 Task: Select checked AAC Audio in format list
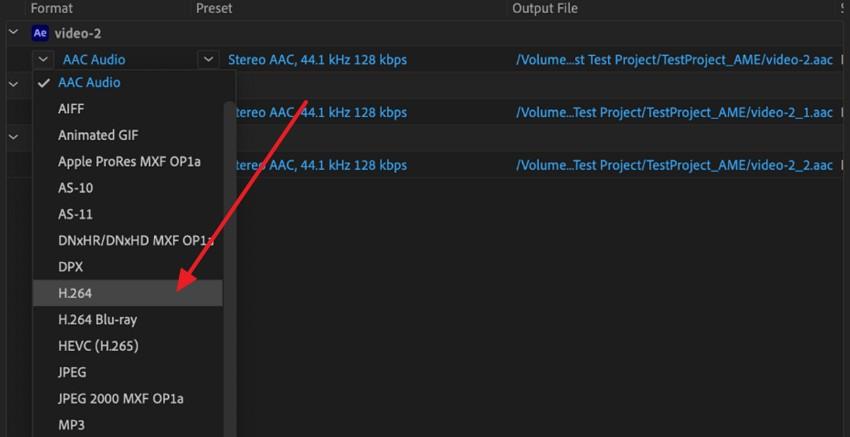click(x=128, y=83)
